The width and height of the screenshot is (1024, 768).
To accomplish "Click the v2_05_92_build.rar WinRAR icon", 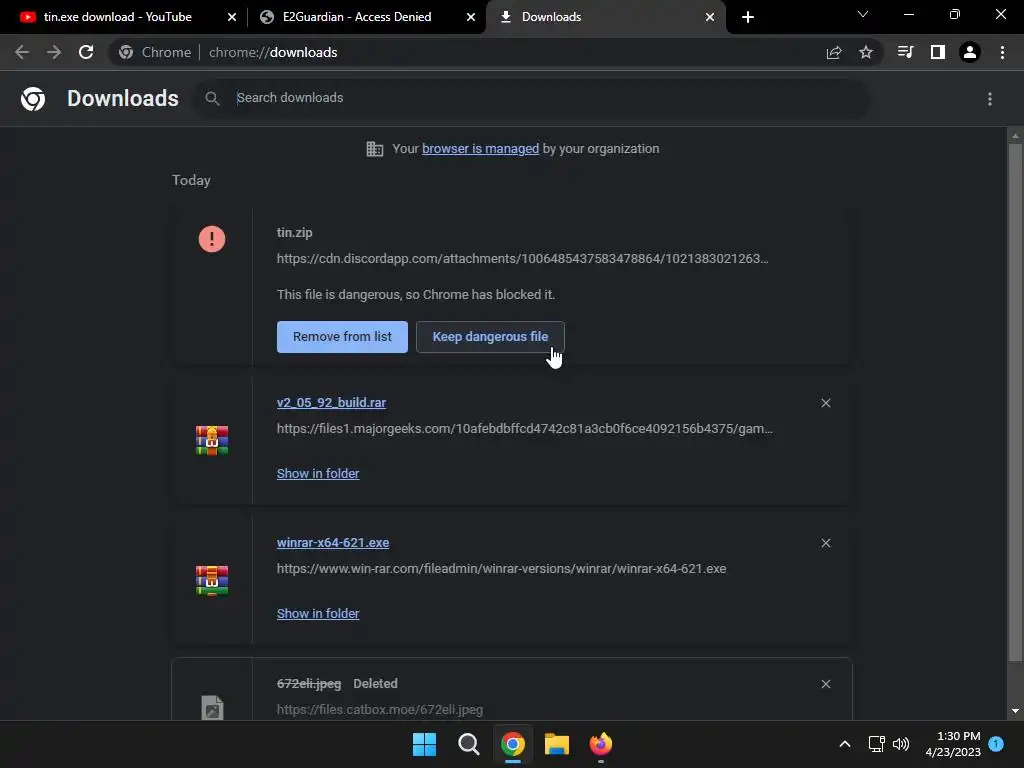I will click(x=212, y=440).
